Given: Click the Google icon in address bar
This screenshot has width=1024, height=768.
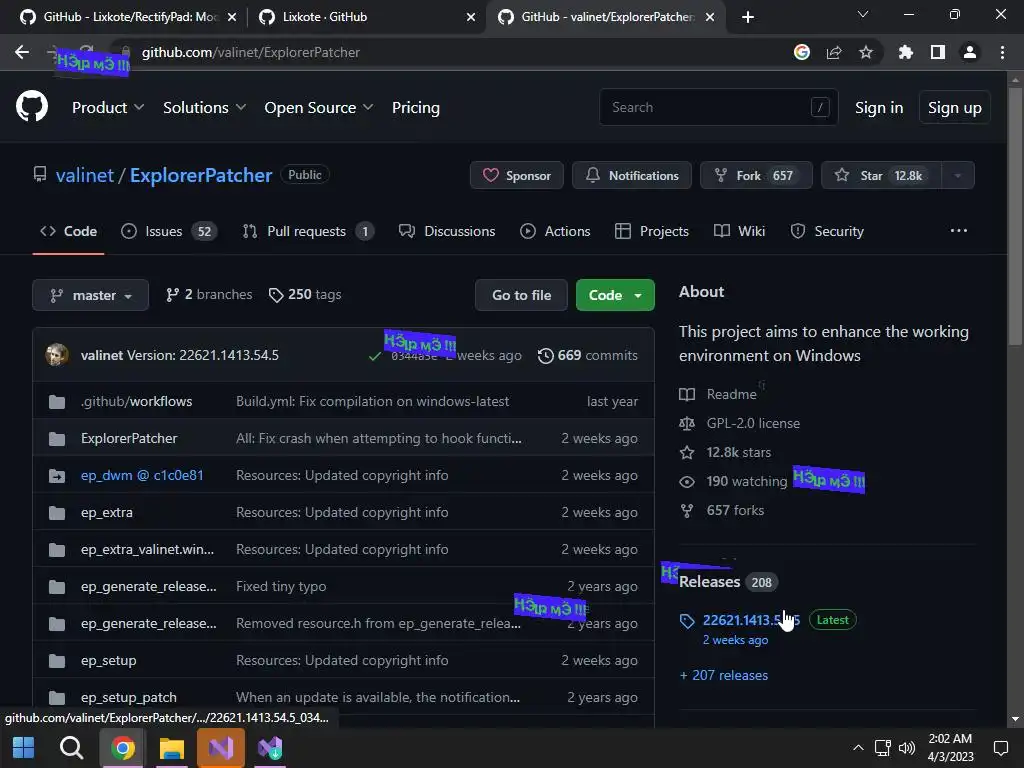Looking at the screenshot, I should pyautogui.click(x=802, y=52).
